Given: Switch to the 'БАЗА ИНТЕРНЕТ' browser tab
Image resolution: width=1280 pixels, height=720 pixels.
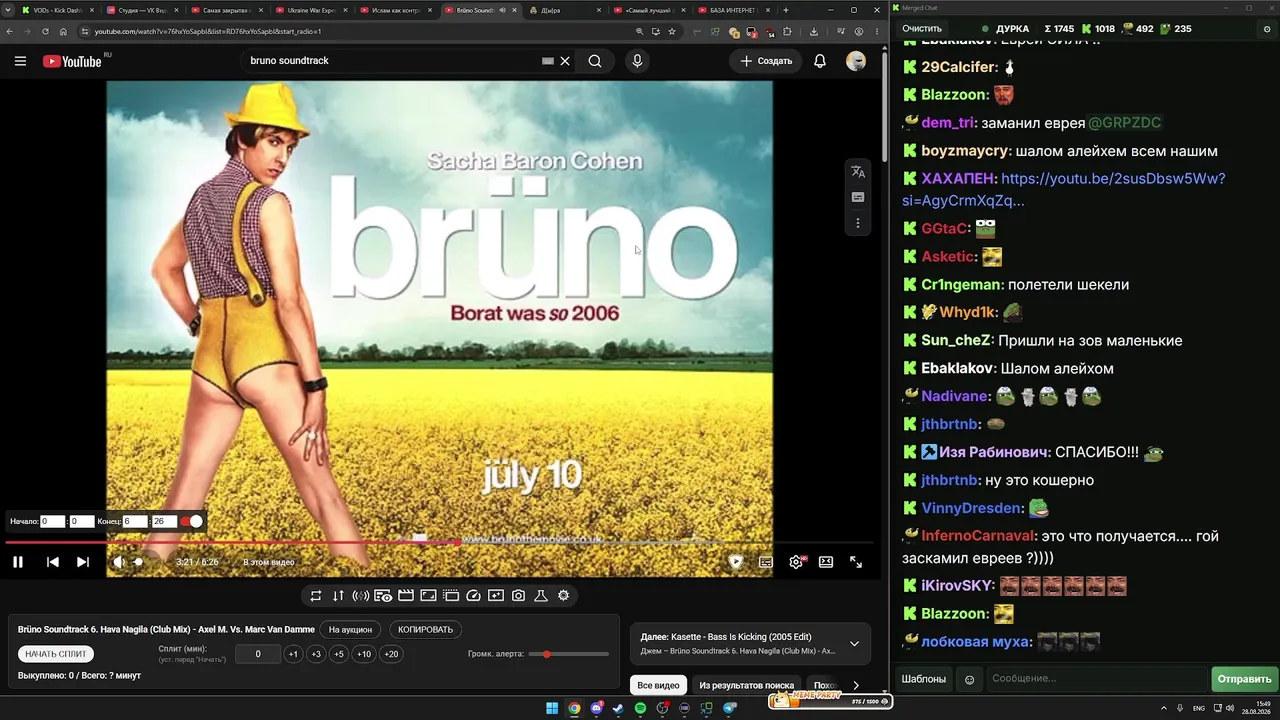Looking at the screenshot, I should coord(733,10).
